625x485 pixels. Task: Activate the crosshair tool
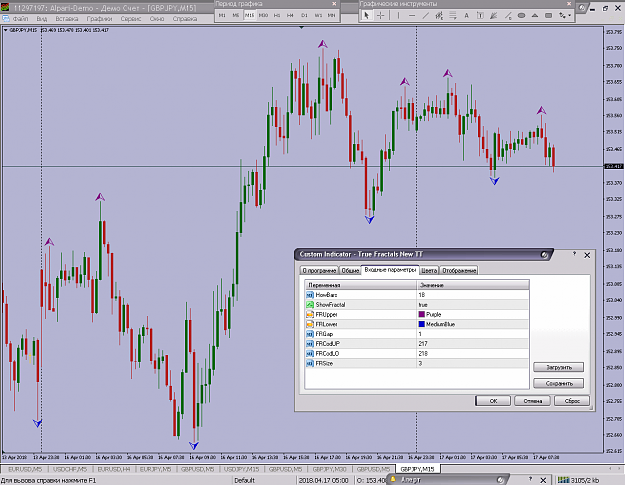pyautogui.click(x=381, y=16)
